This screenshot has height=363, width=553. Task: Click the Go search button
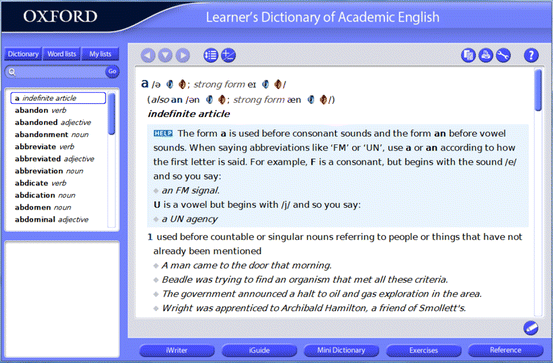(x=112, y=72)
